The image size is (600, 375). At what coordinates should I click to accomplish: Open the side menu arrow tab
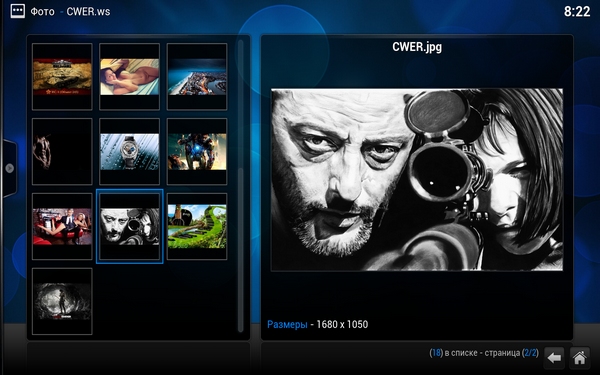click(9, 168)
